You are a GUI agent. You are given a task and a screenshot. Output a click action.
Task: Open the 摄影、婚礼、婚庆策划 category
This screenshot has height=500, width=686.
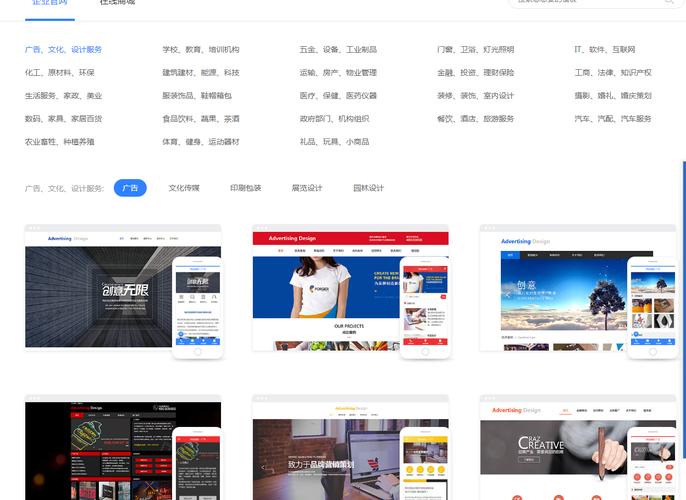pos(613,96)
